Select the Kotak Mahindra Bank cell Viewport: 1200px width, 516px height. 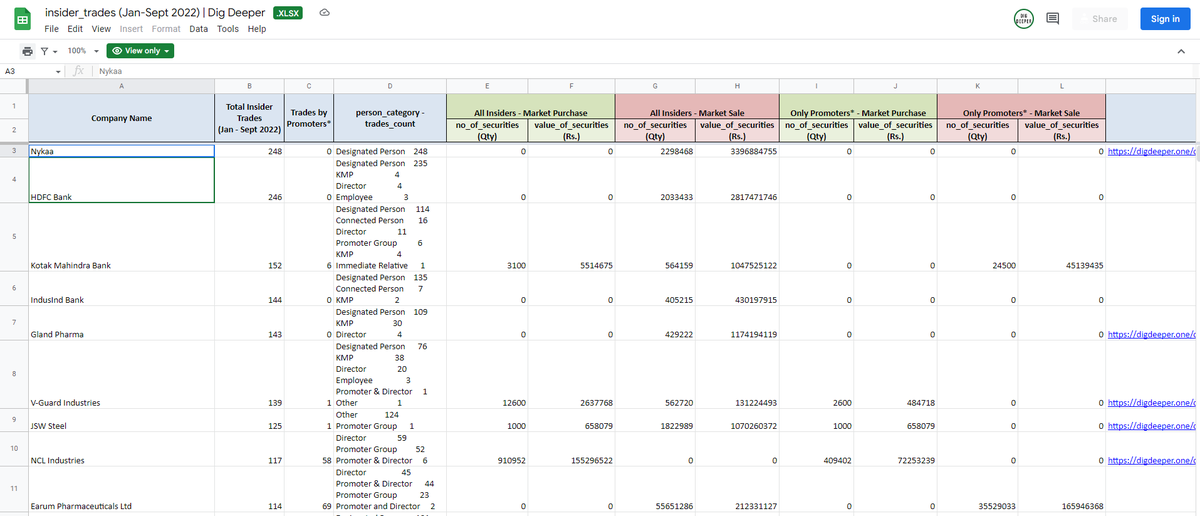[x=121, y=237]
